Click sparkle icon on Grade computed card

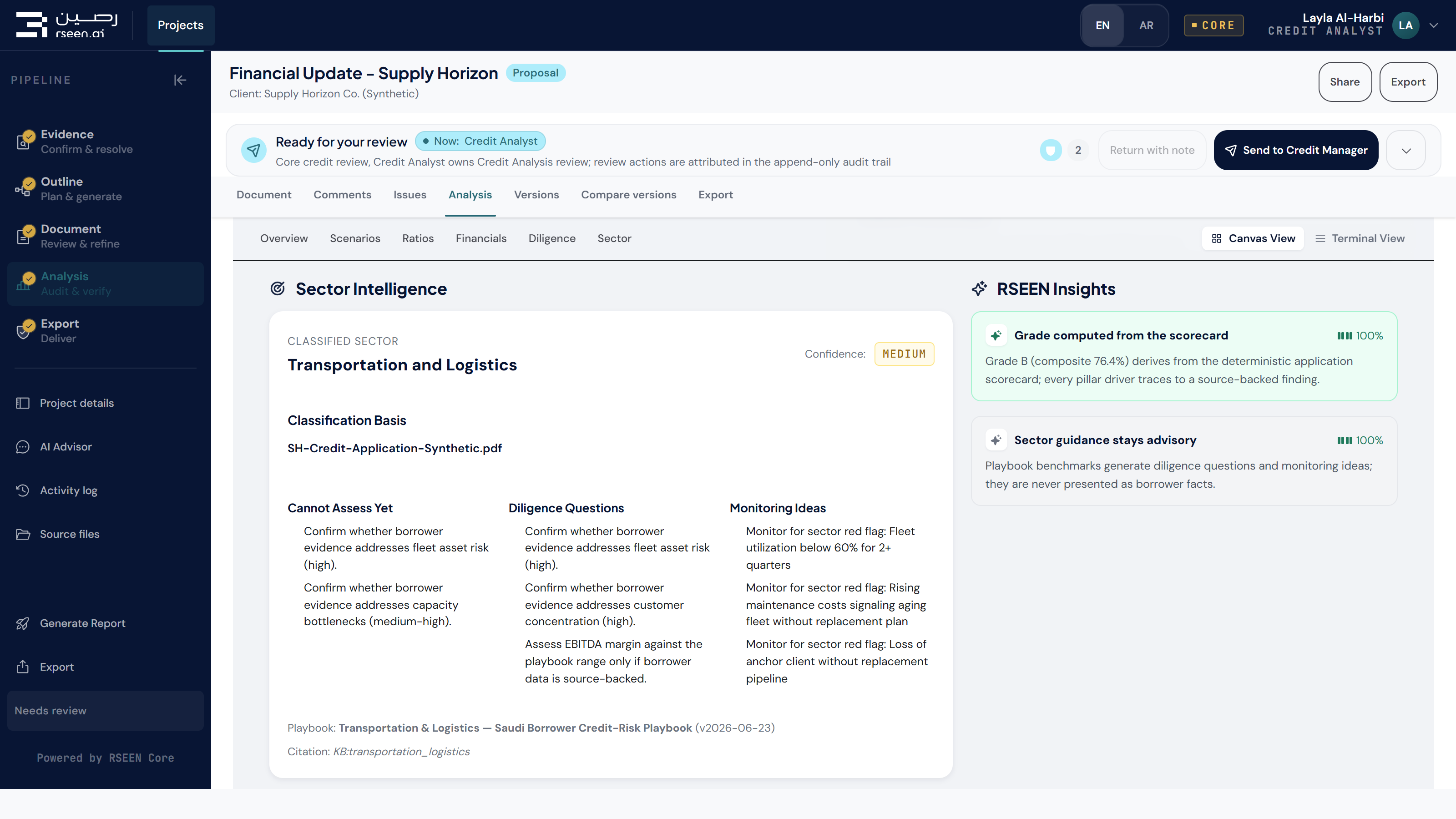coord(996,335)
